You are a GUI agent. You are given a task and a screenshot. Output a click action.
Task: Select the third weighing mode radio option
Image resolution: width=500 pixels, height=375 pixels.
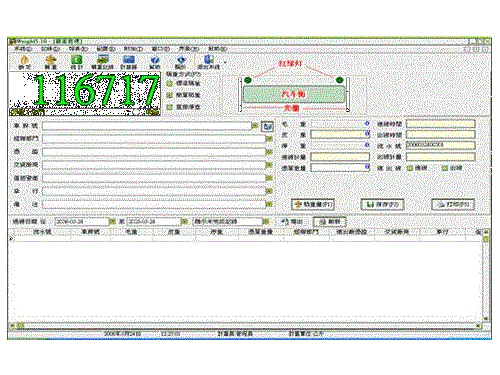coord(169,107)
